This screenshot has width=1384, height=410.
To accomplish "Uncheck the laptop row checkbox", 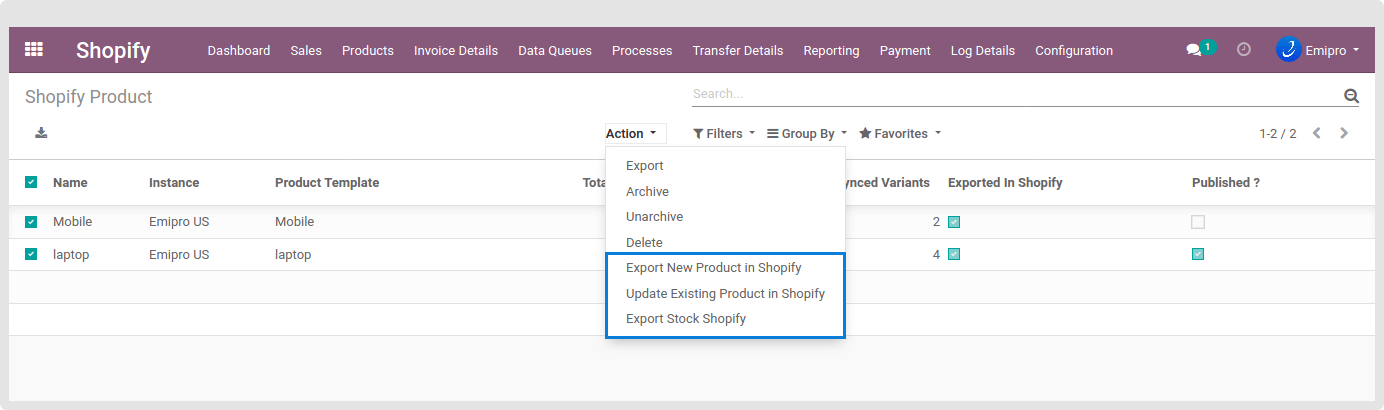I will tap(31, 254).
